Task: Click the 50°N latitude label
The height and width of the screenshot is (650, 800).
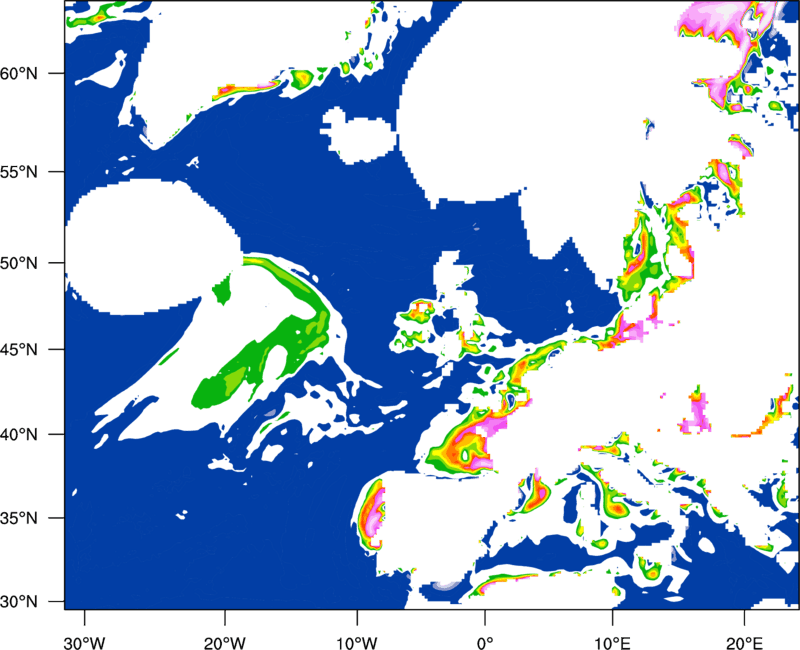Action: point(19,263)
